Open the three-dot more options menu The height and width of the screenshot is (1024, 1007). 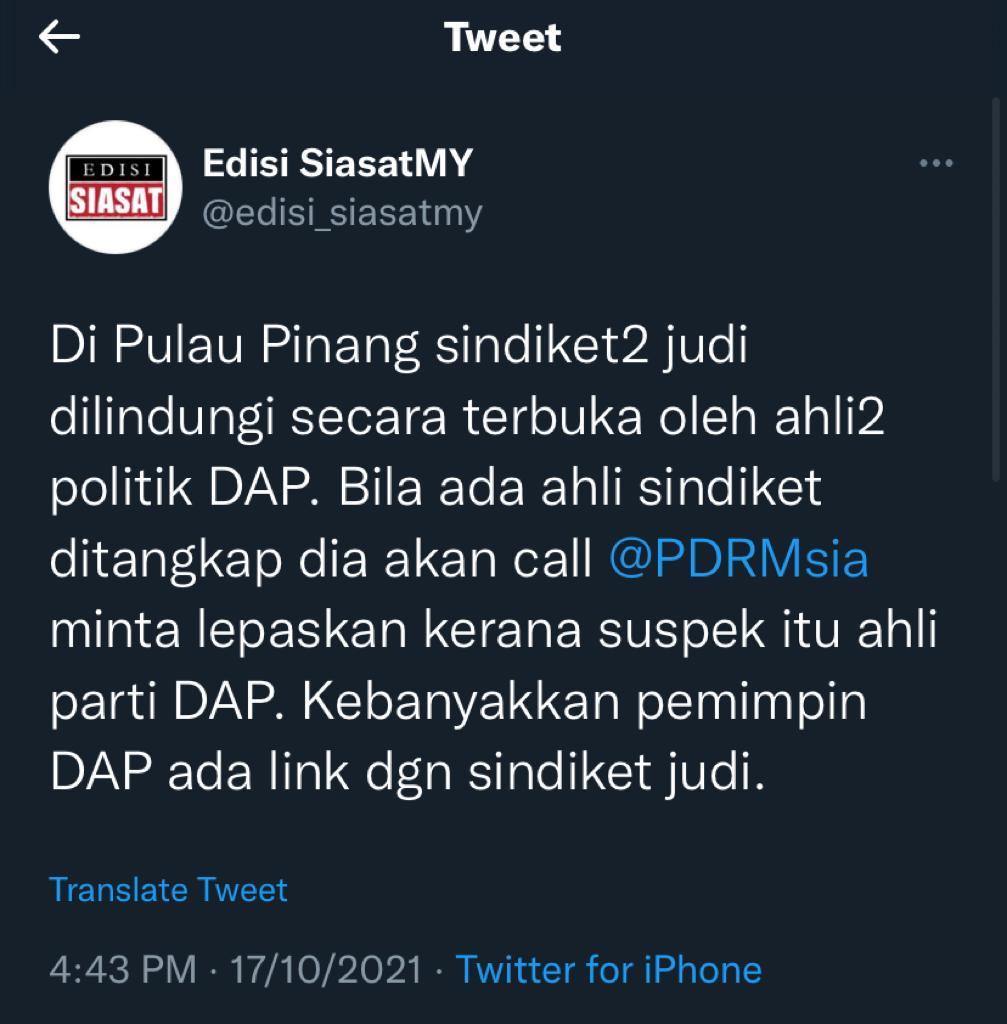click(936, 163)
